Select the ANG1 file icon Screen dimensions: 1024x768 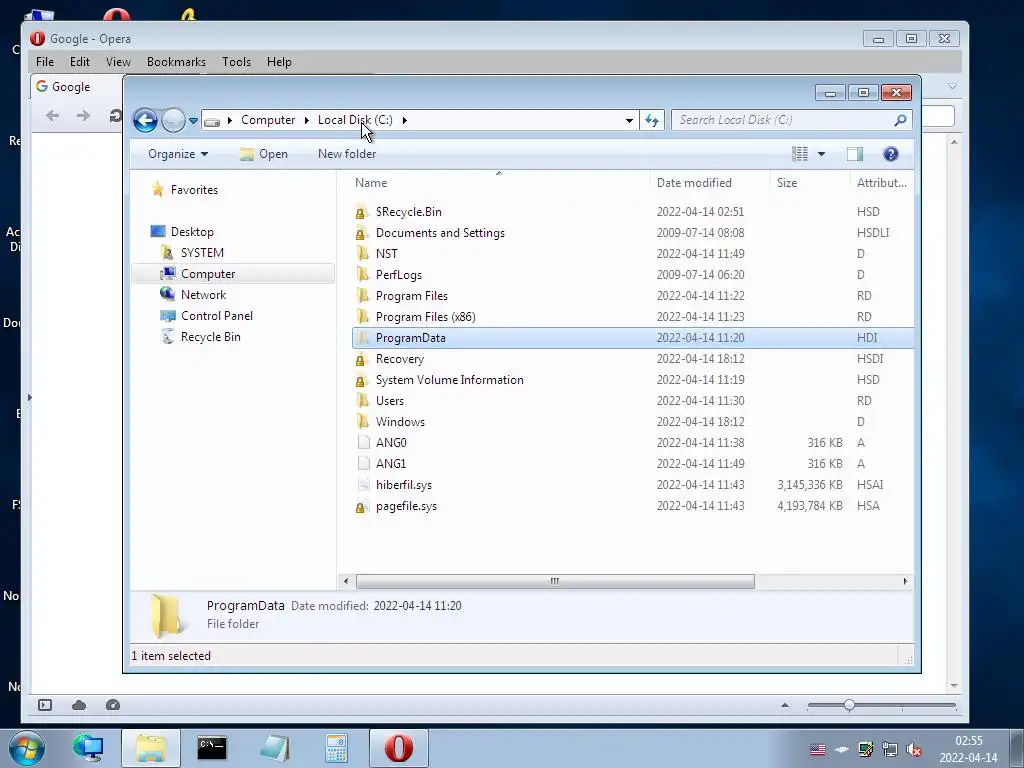point(363,464)
